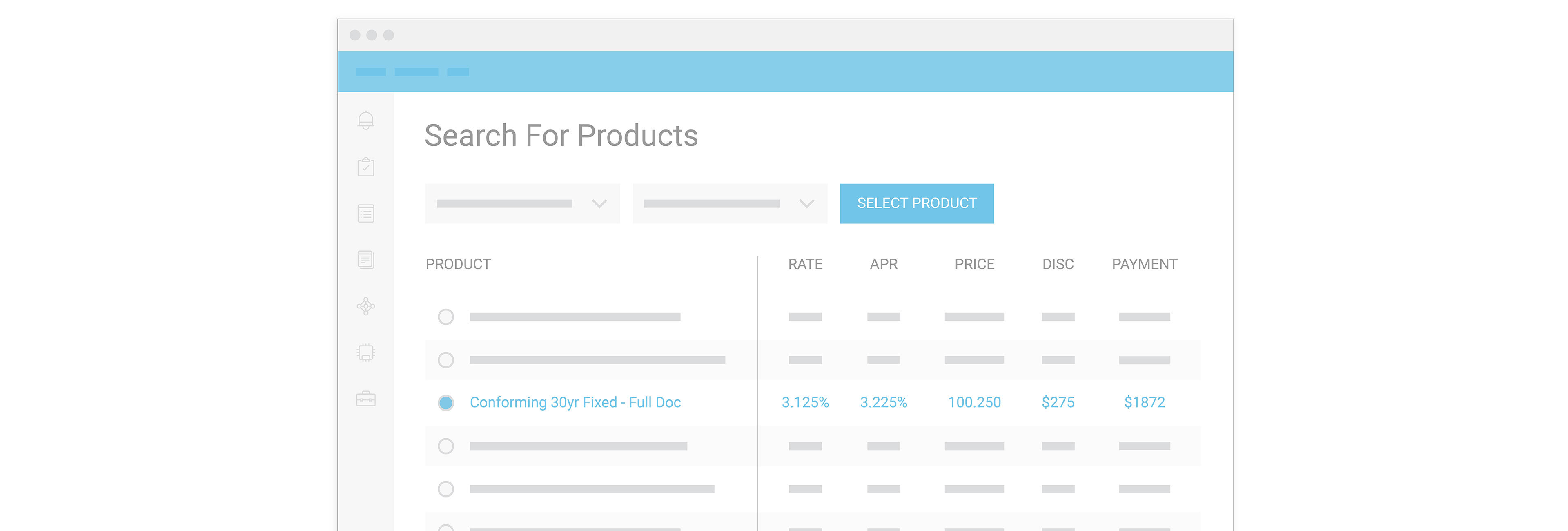Select the diamond network icon in sidebar

click(x=366, y=306)
